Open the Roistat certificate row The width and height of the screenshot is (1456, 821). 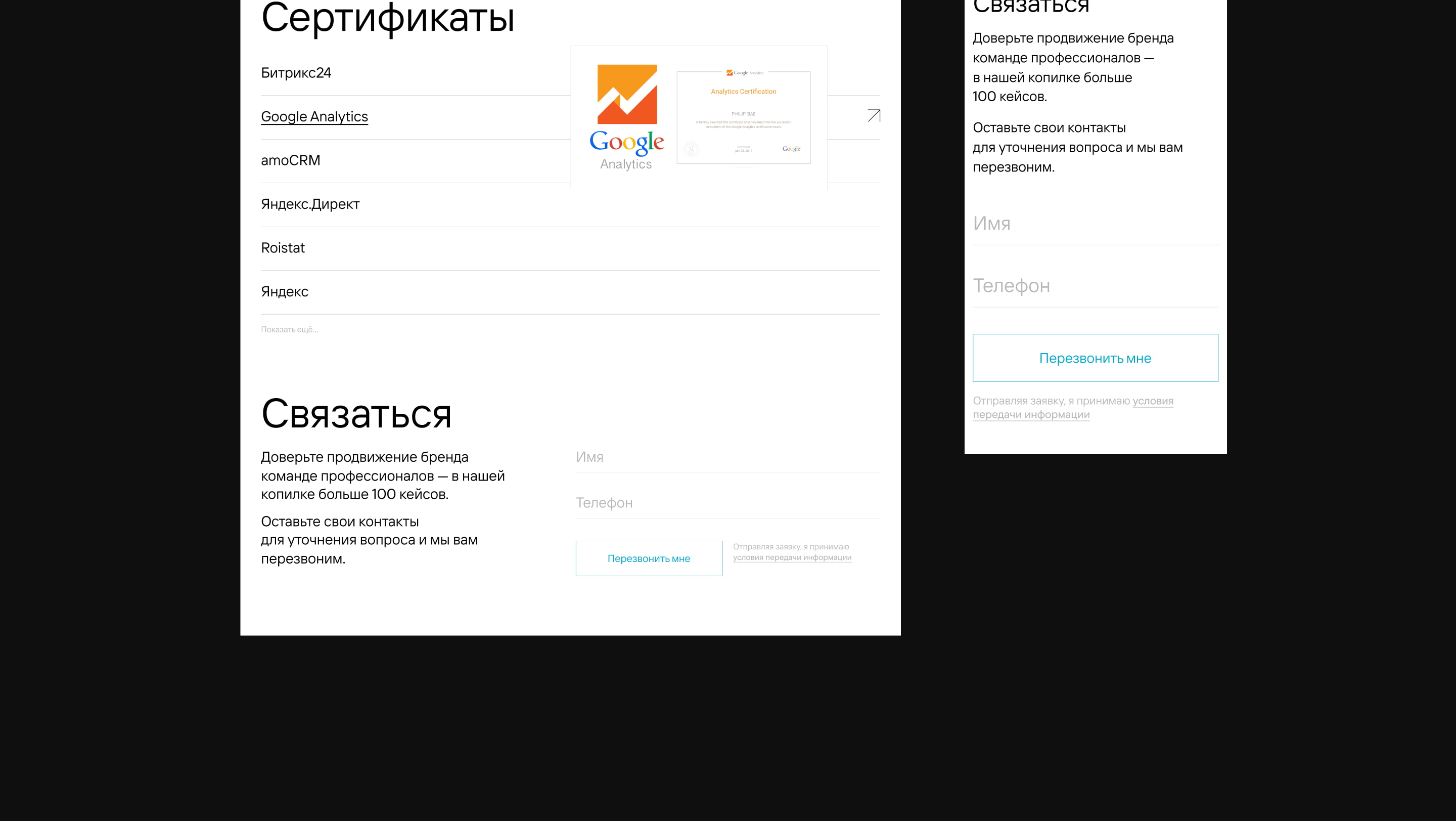tap(283, 248)
